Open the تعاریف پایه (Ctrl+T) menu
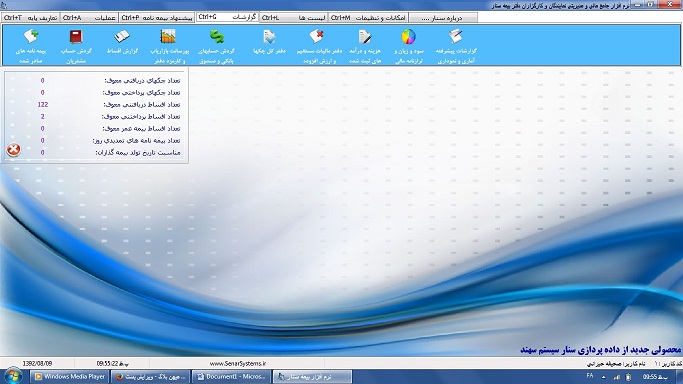Screen dimensions: 683x384 click(x=30, y=17)
